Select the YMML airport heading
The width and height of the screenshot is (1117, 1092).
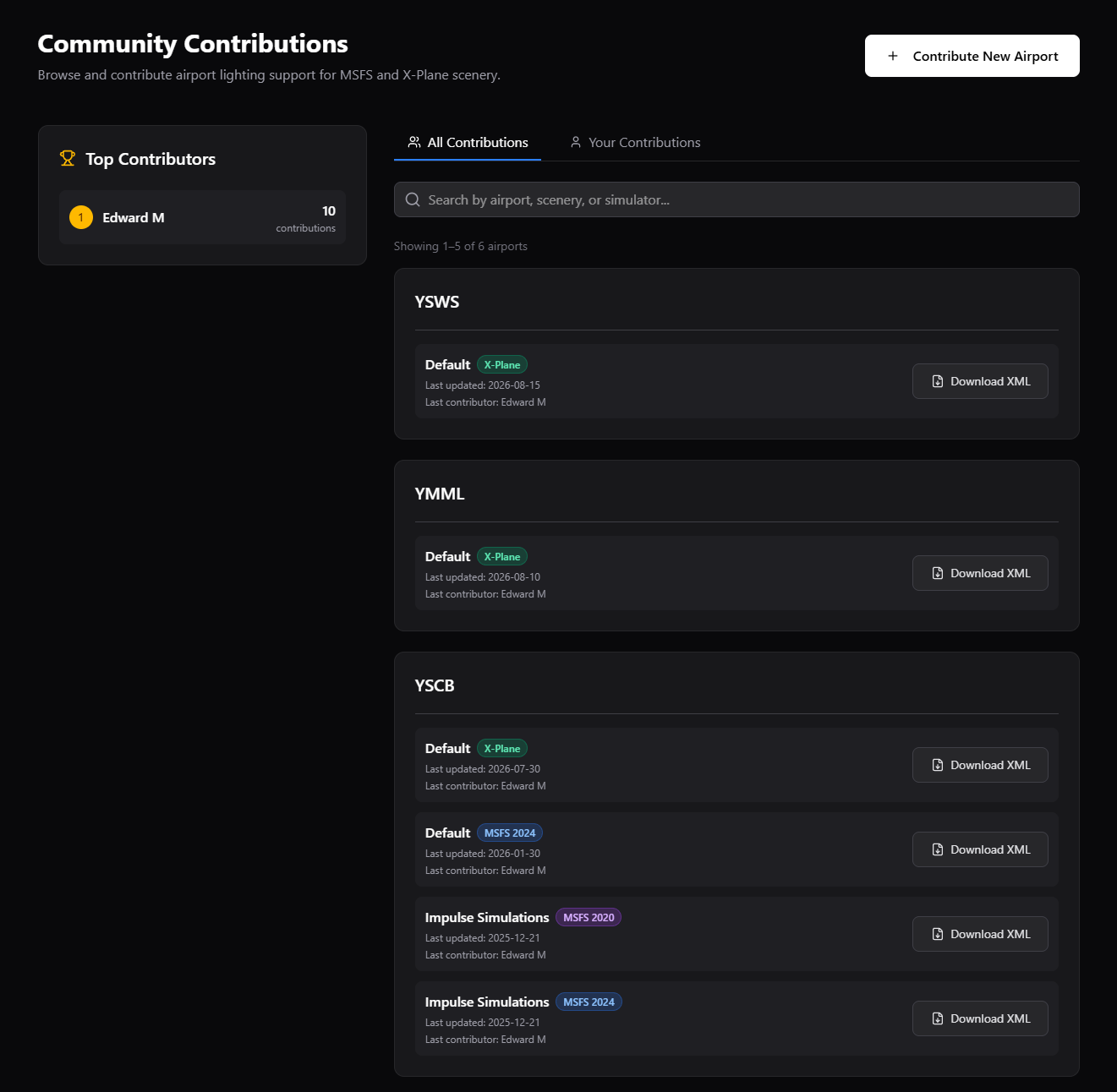(440, 494)
